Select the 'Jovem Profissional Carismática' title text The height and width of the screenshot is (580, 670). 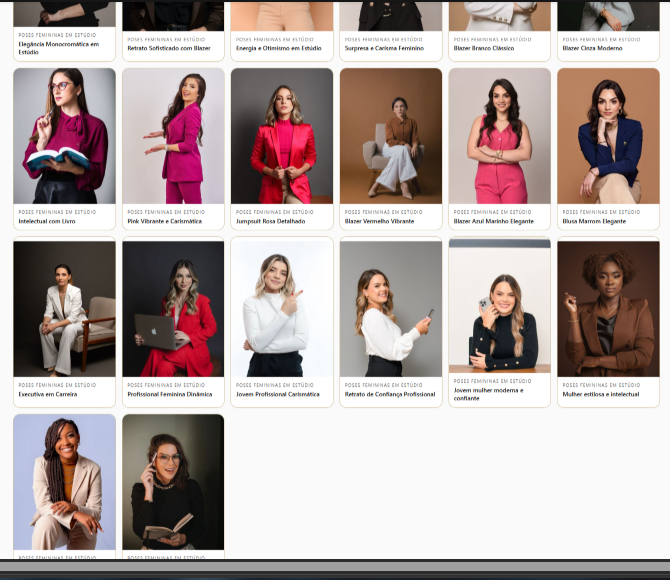[x=278, y=395]
